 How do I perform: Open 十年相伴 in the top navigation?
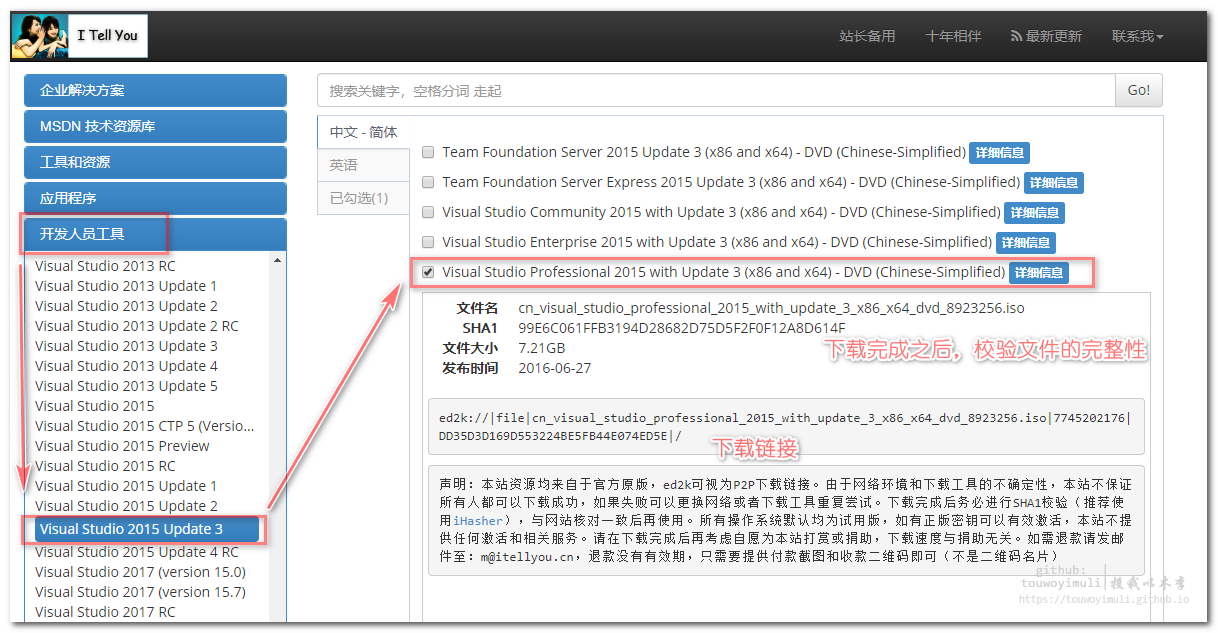point(953,36)
